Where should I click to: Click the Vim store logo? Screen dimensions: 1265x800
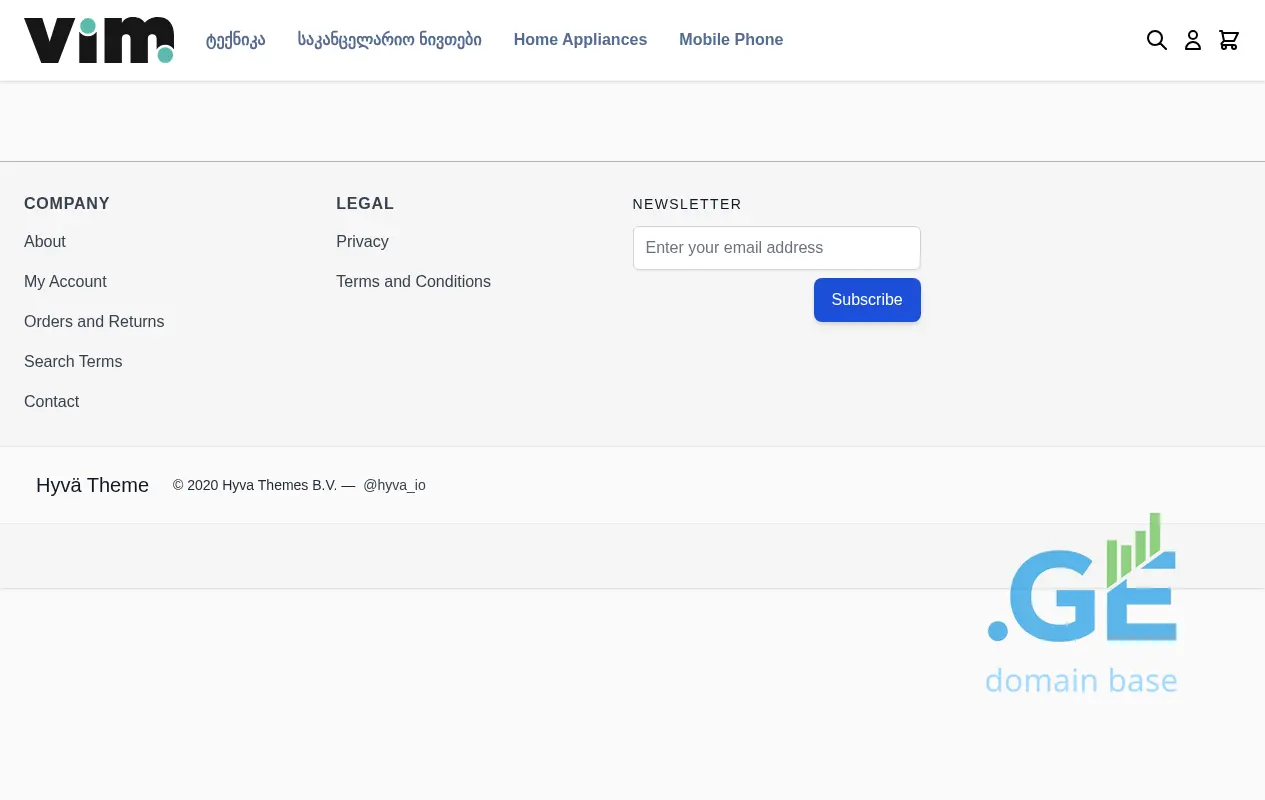point(99,40)
